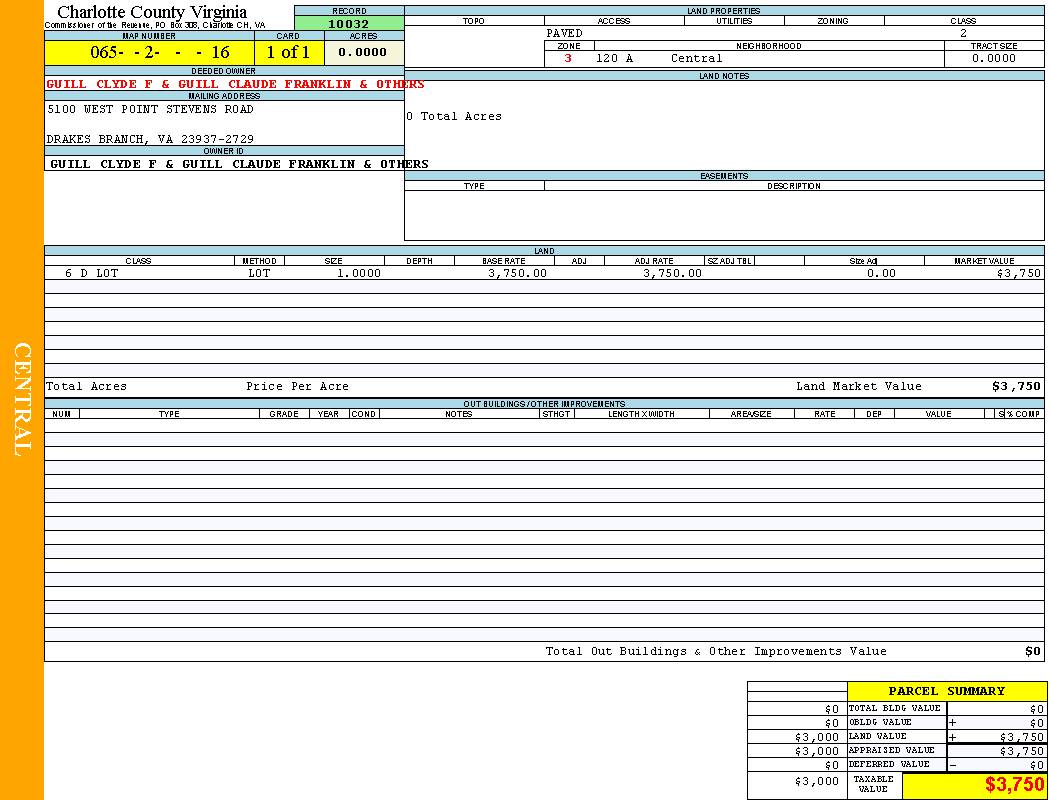
Task: Click mailing address line 5100 West Point Stevens Road
Action: point(150,109)
